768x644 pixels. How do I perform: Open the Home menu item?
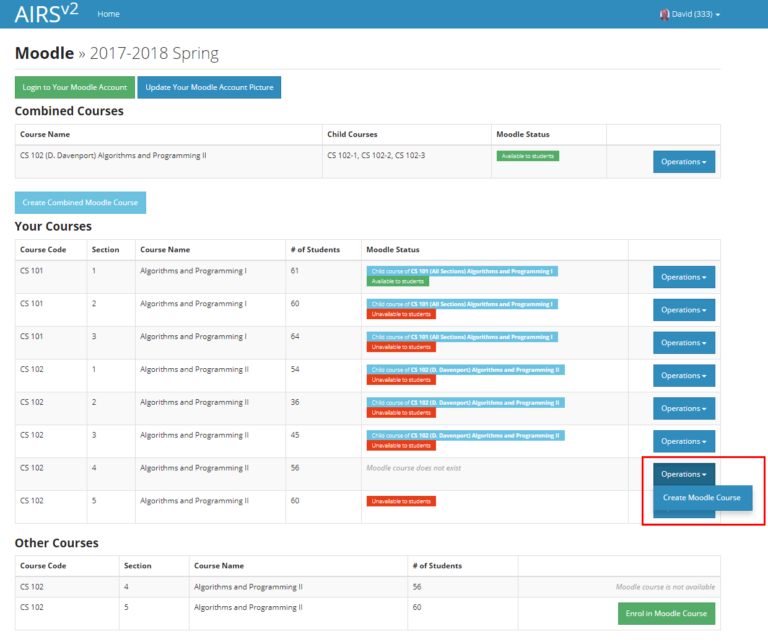point(108,14)
